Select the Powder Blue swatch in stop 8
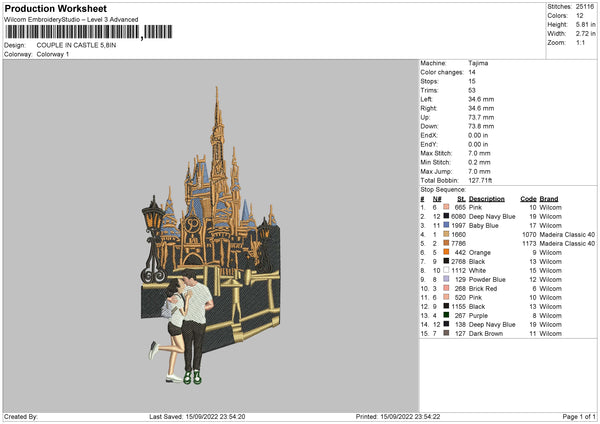600x424 pixels. click(448, 279)
